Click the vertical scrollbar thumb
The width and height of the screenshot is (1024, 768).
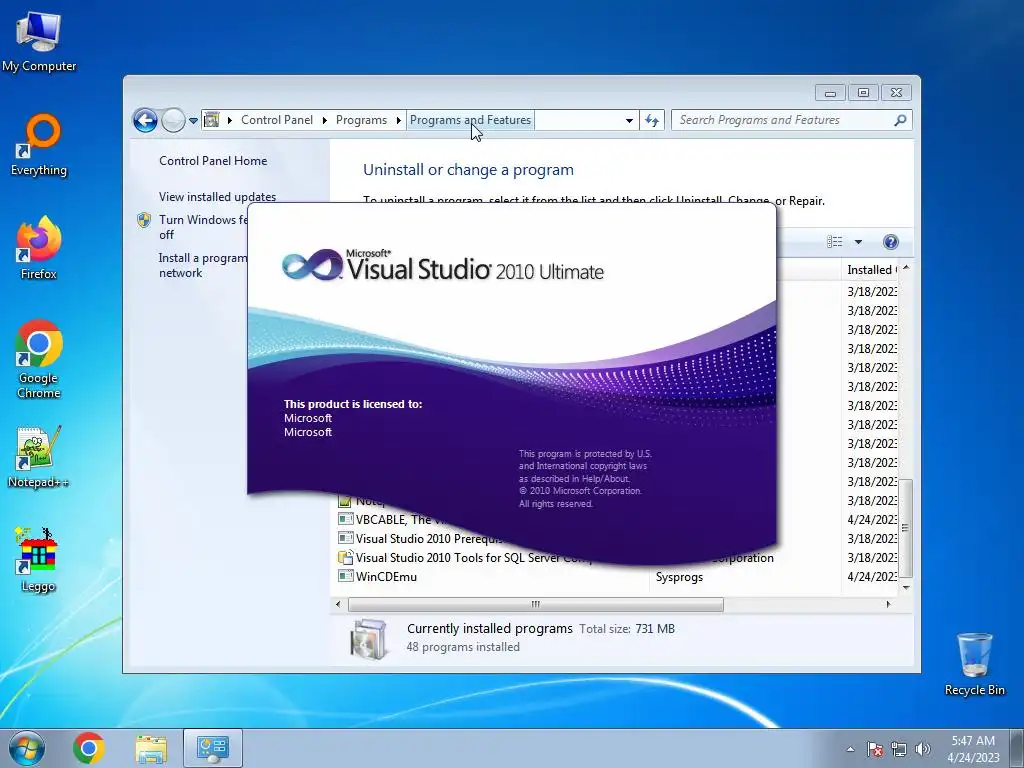(x=905, y=528)
